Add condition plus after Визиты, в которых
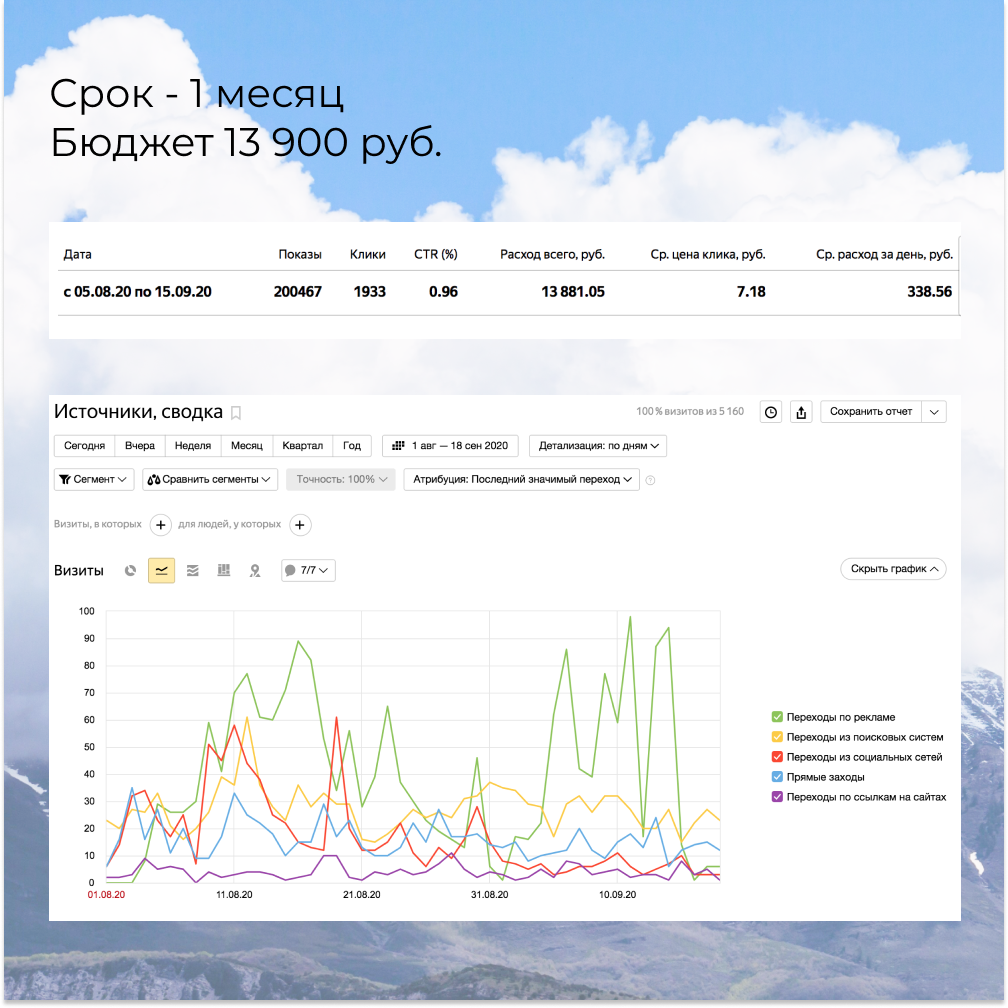 click(161, 525)
